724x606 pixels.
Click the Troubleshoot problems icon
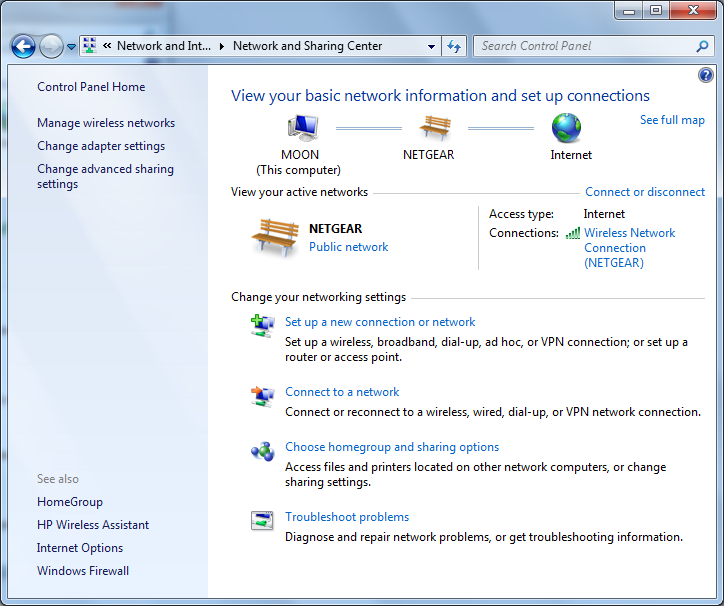(262, 521)
